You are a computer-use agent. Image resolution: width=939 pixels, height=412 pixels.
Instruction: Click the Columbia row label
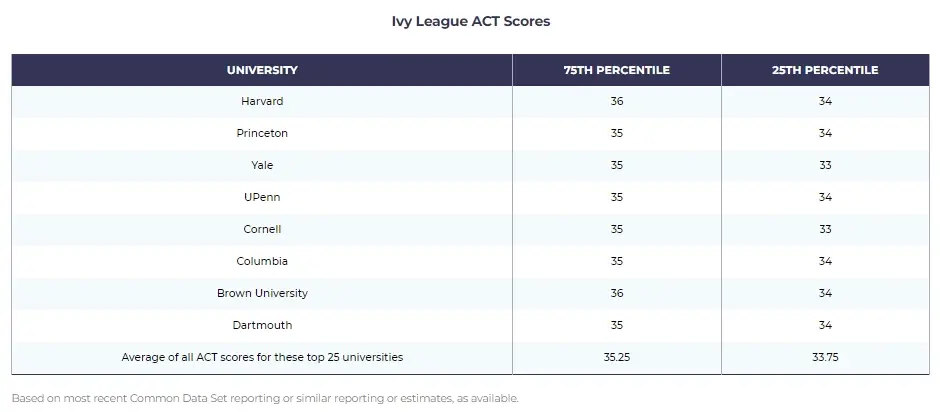pyautogui.click(x=262, y=262)
